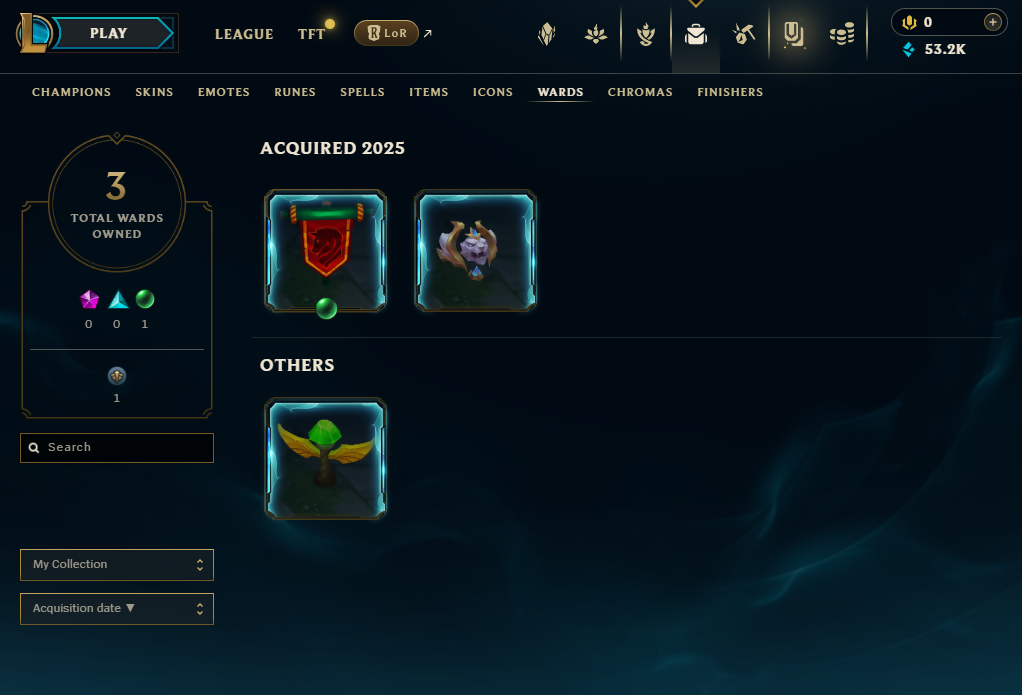
Task: Switch to the Skins tab
Action: [154, 92]
